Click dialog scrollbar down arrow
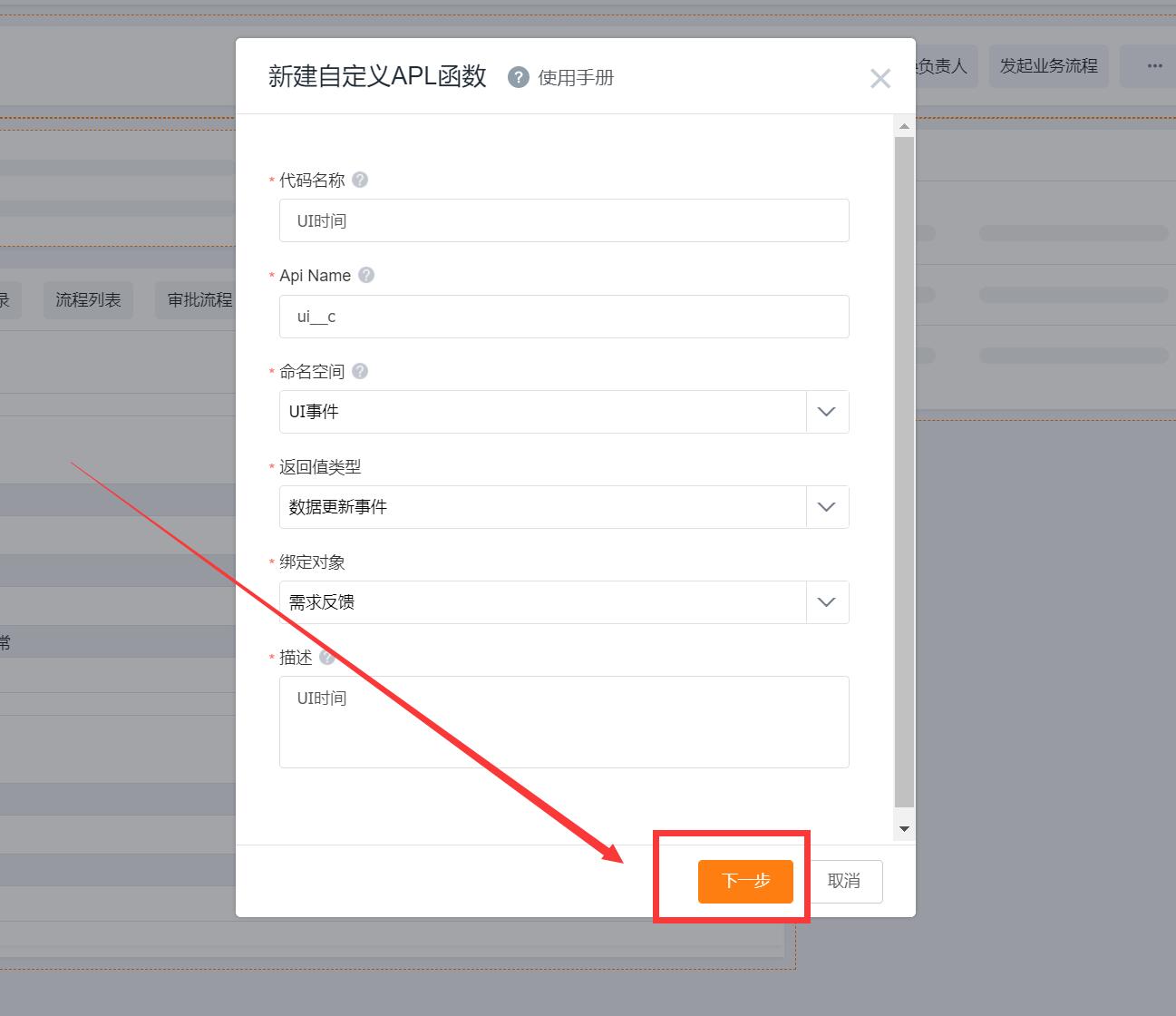The width and height of the screenshot is (1176, 1016). click(x=904, y=828)
